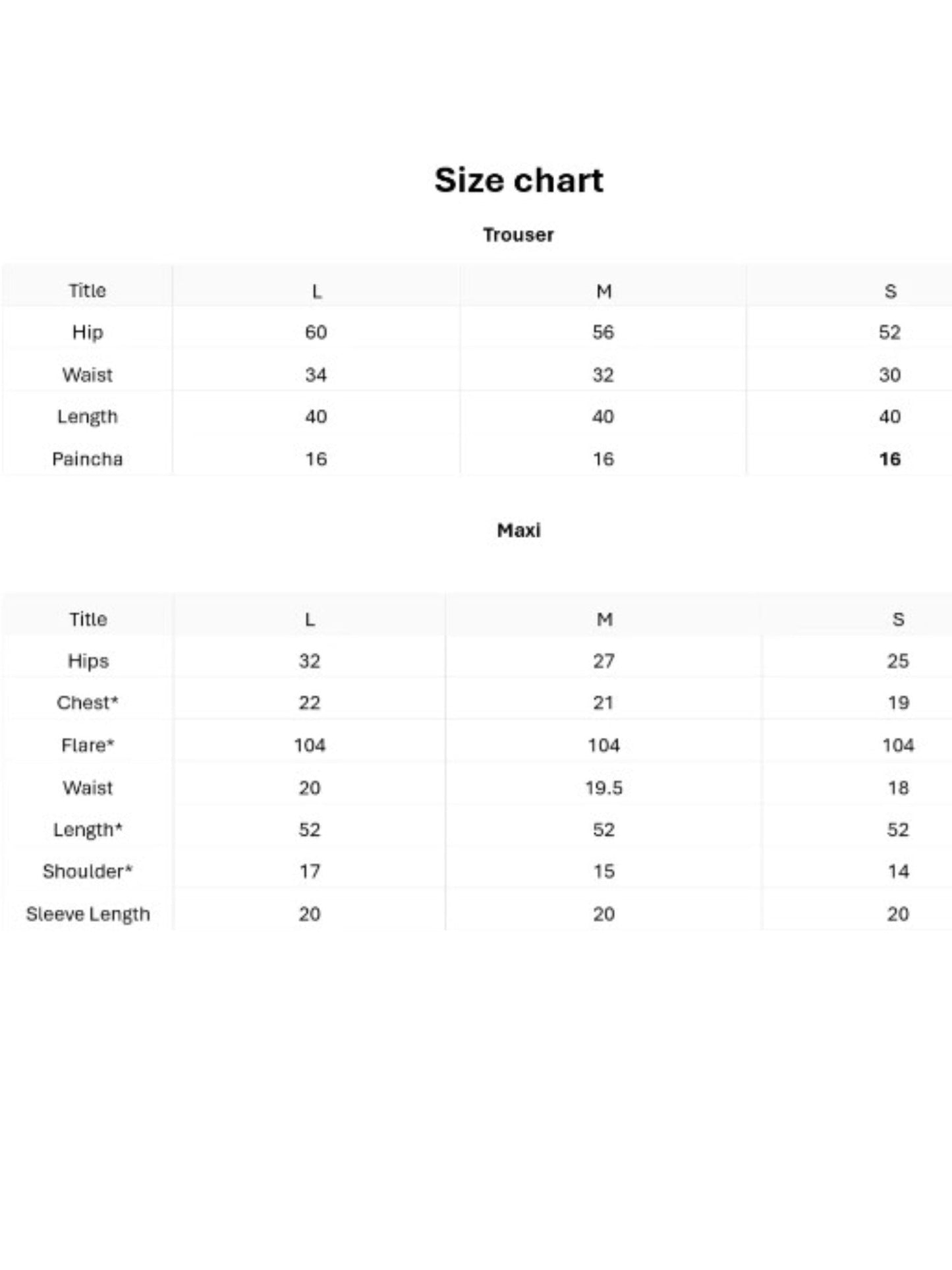The image size is (952, 1270).
Task: Click the Size chart heading
Action: coord(518,180)
